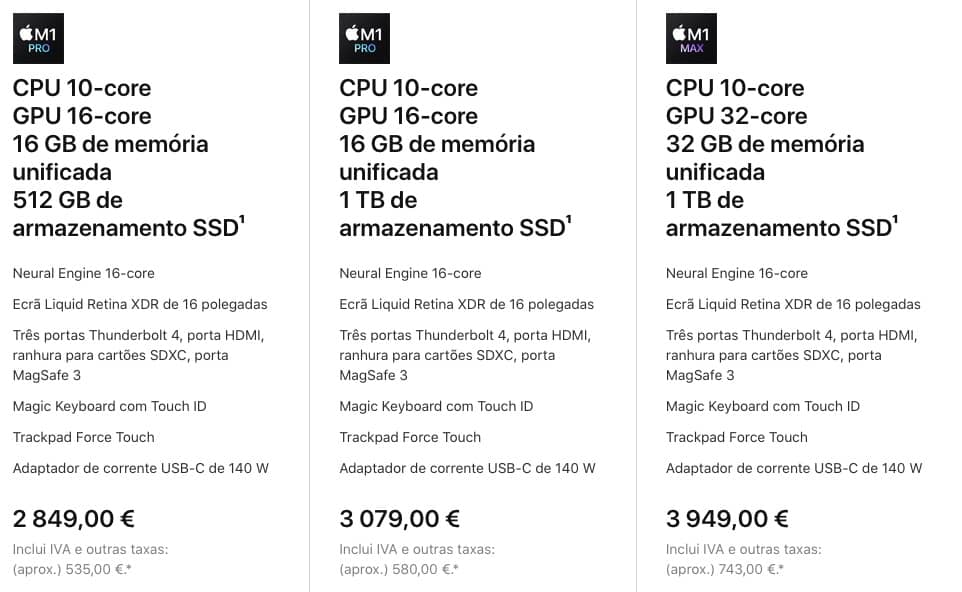Click the M1 Max chip icon
962x592 pixels.
691,39
